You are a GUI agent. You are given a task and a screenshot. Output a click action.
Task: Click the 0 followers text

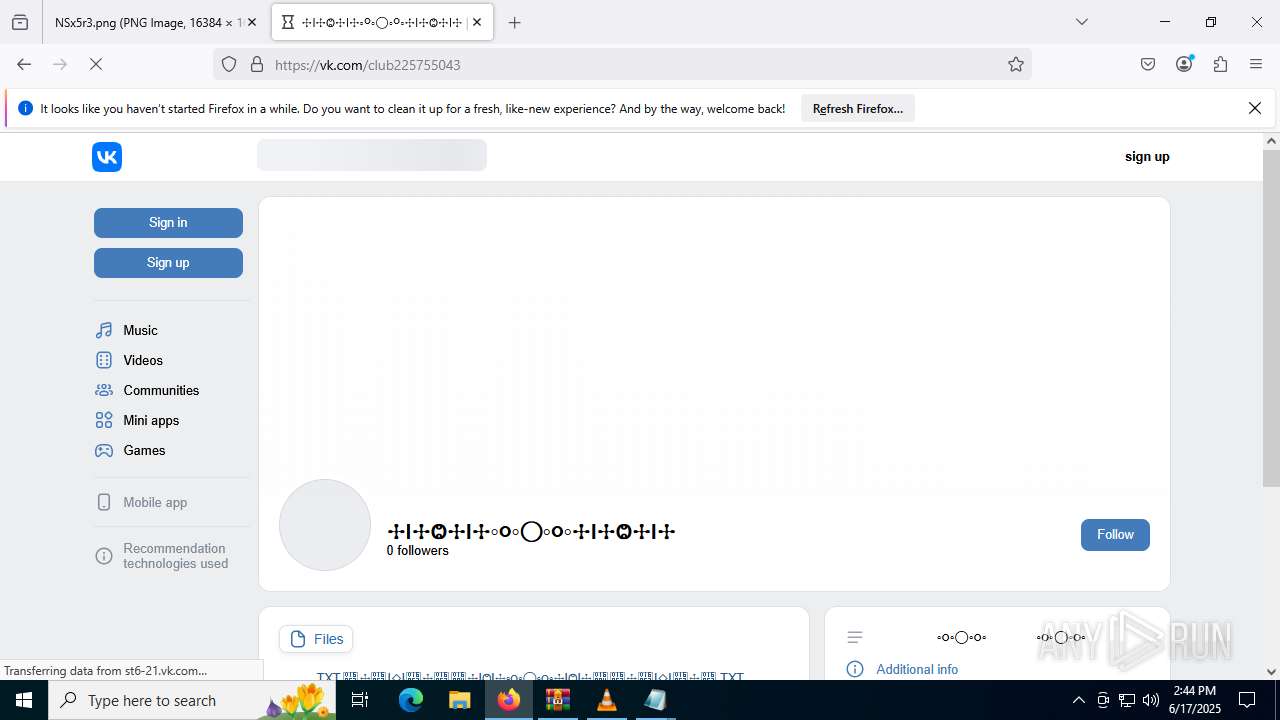click(418, 551)
